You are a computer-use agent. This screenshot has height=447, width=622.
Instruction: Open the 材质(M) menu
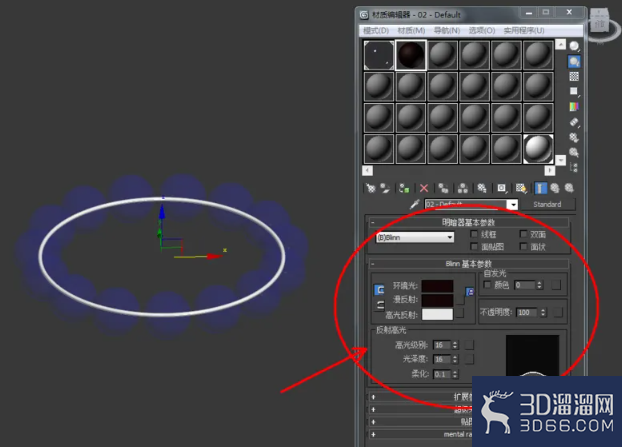point(411,31)
